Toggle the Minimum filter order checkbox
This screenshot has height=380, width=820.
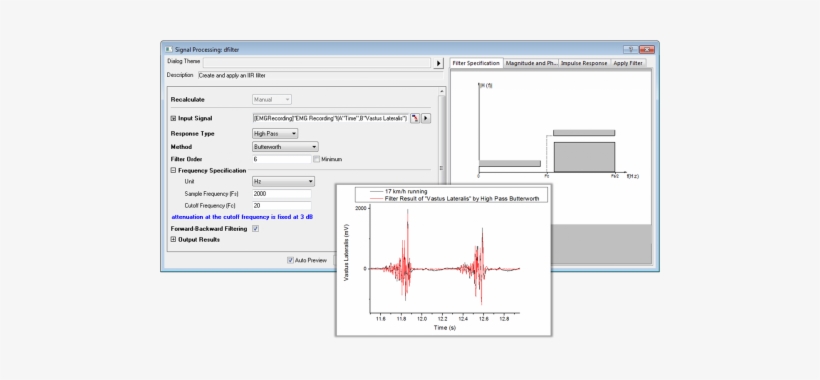tap(316, 159)
